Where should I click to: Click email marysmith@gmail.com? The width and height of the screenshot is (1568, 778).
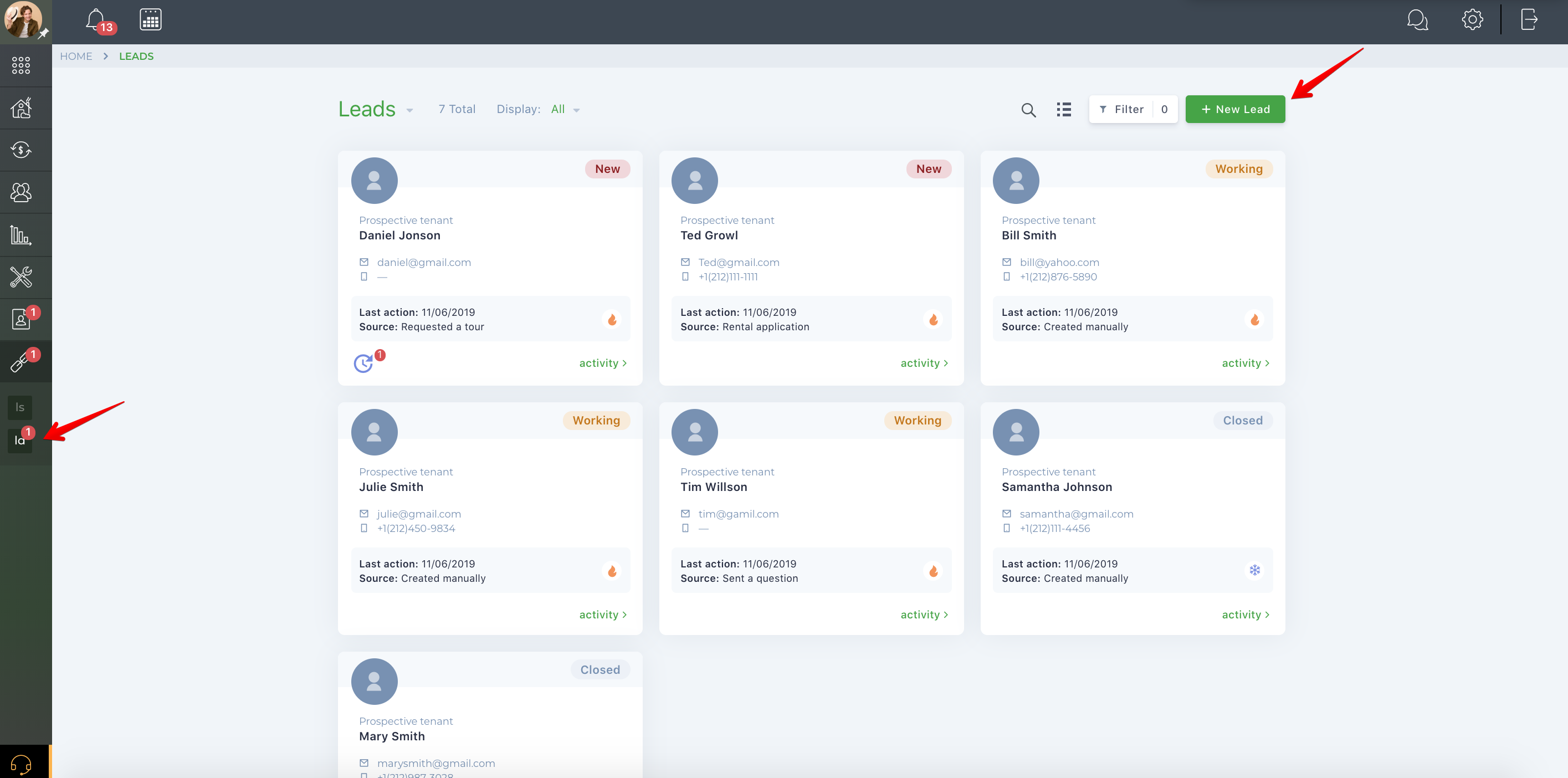(x=436, y=764)
